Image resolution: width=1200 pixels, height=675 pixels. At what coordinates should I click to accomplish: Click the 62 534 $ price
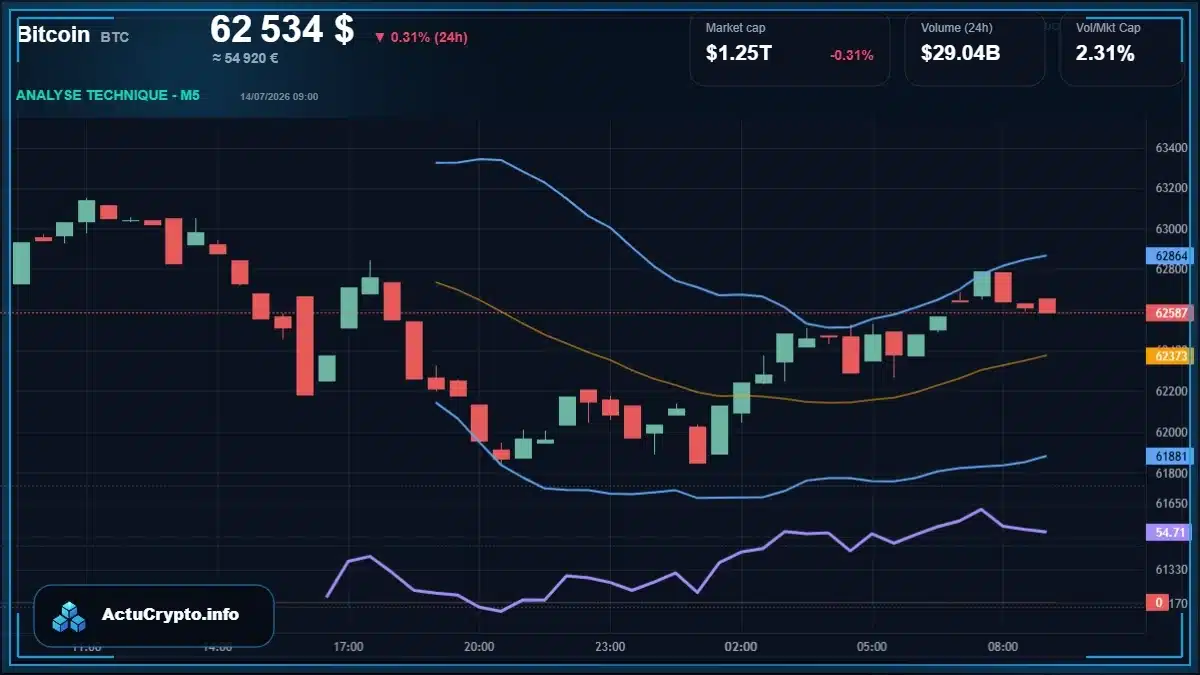coord(282,29)
